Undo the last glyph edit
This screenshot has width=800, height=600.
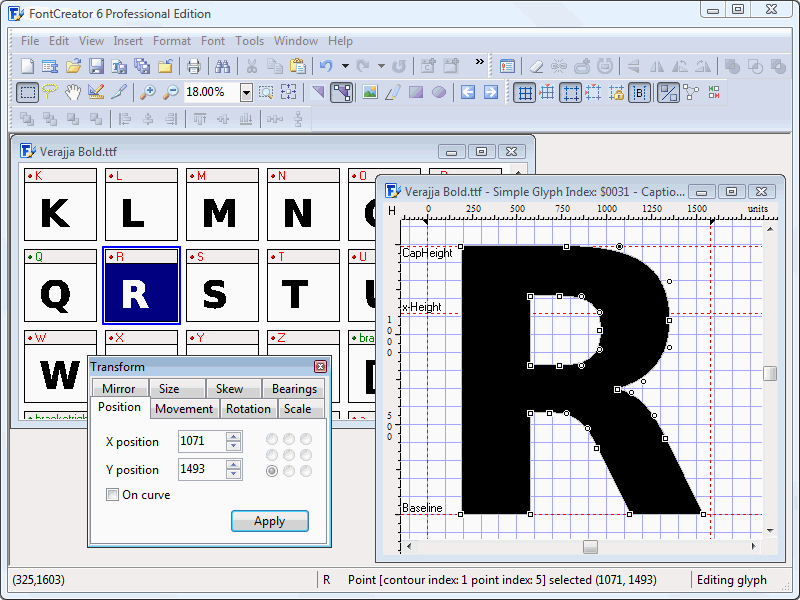click(327, 66)
